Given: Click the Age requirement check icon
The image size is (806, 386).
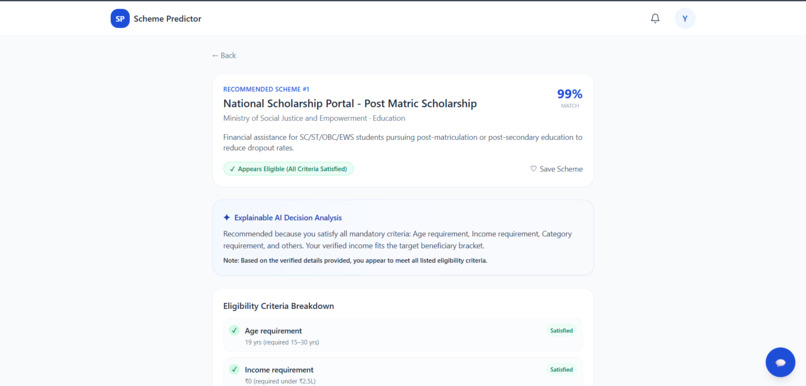Looking at the screenshot, I should click(234, 330).
